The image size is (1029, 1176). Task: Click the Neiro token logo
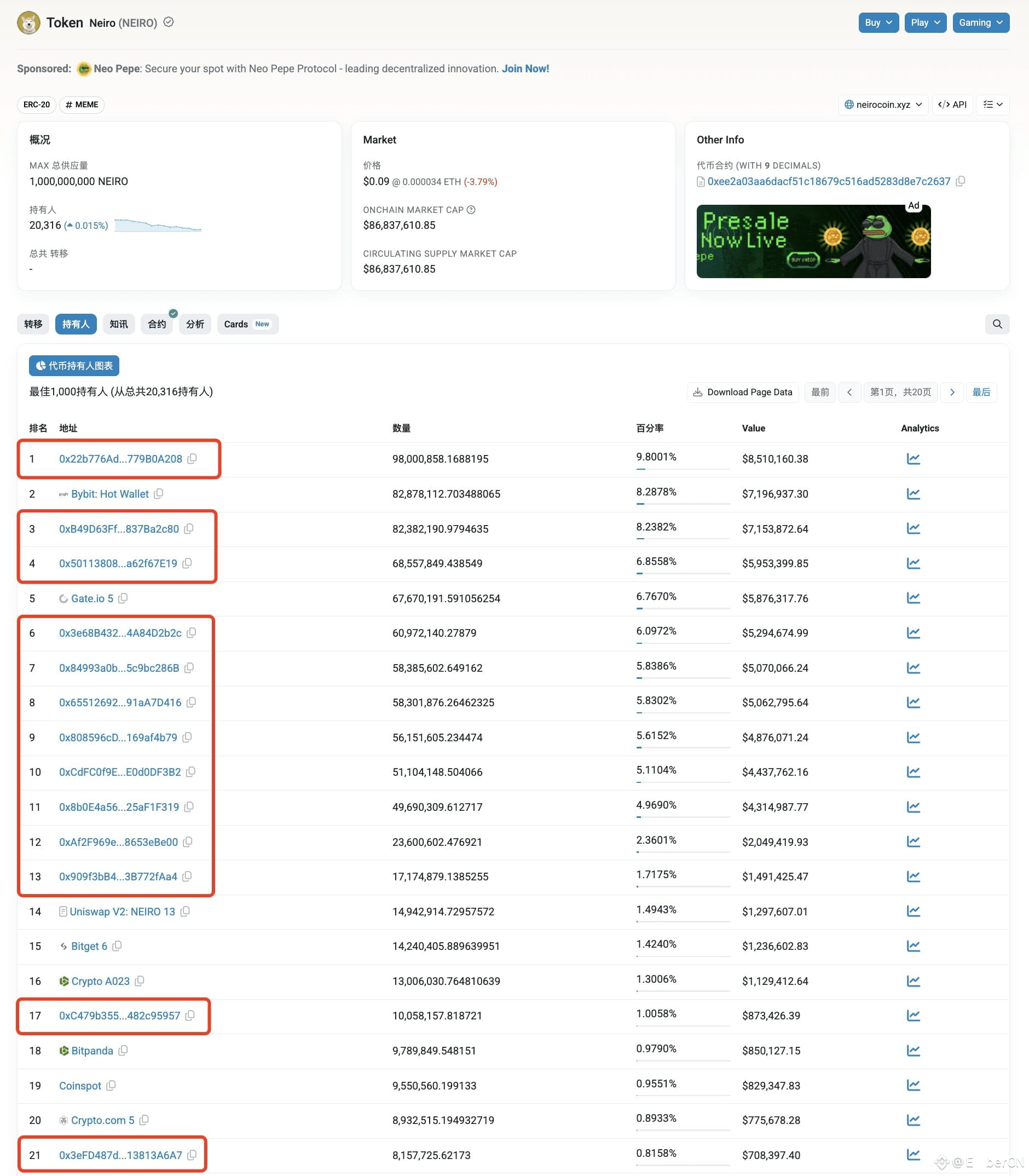tap(28, 23)
